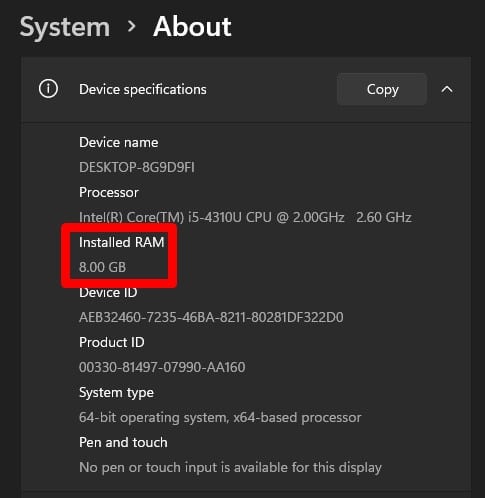485x498 pixels.
Task: Select the 8.00 GB RAM value
Action: (x=103, y=267)
